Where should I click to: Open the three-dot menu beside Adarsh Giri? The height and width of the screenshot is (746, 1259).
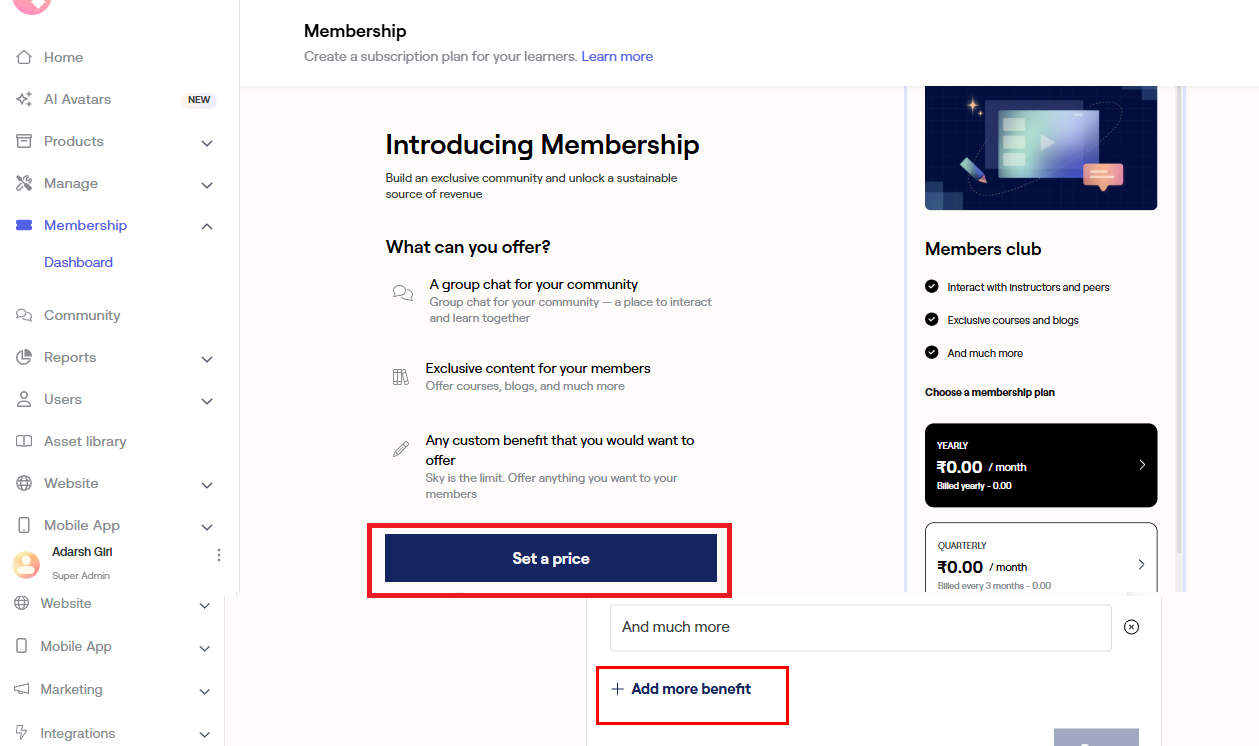pyautogui.click(x=219, y=555)
